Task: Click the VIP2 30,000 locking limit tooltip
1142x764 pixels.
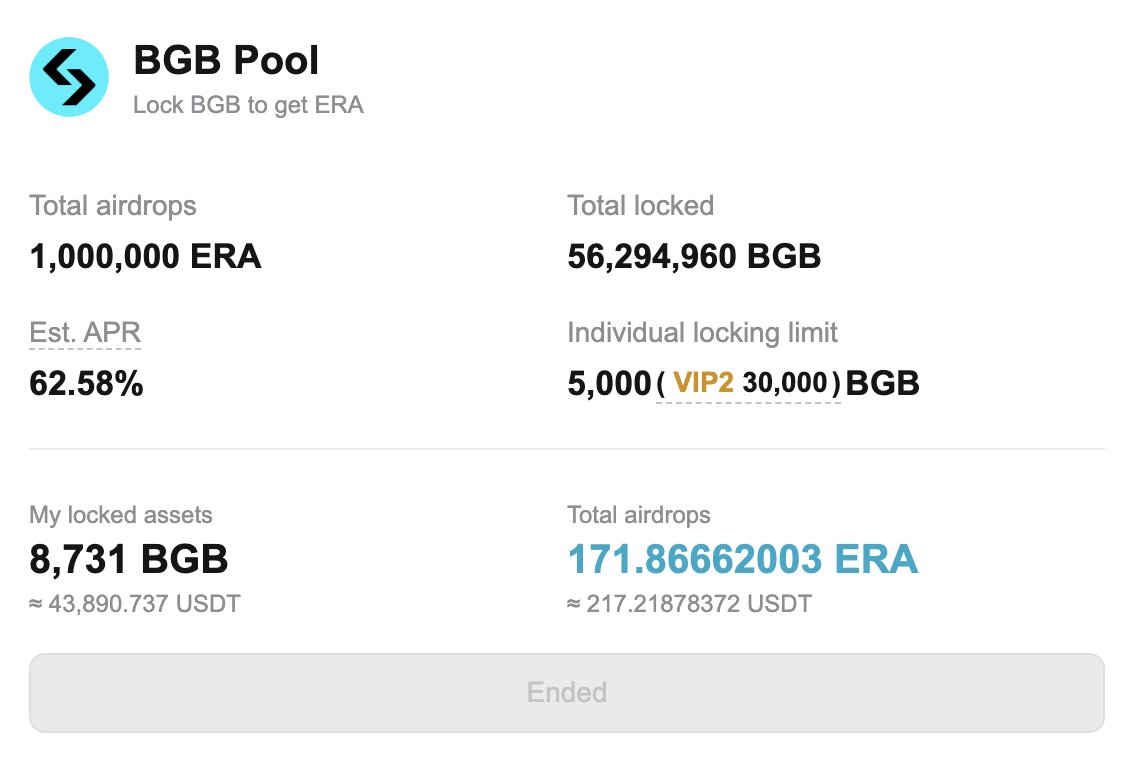Action: [x=748, y=383]
